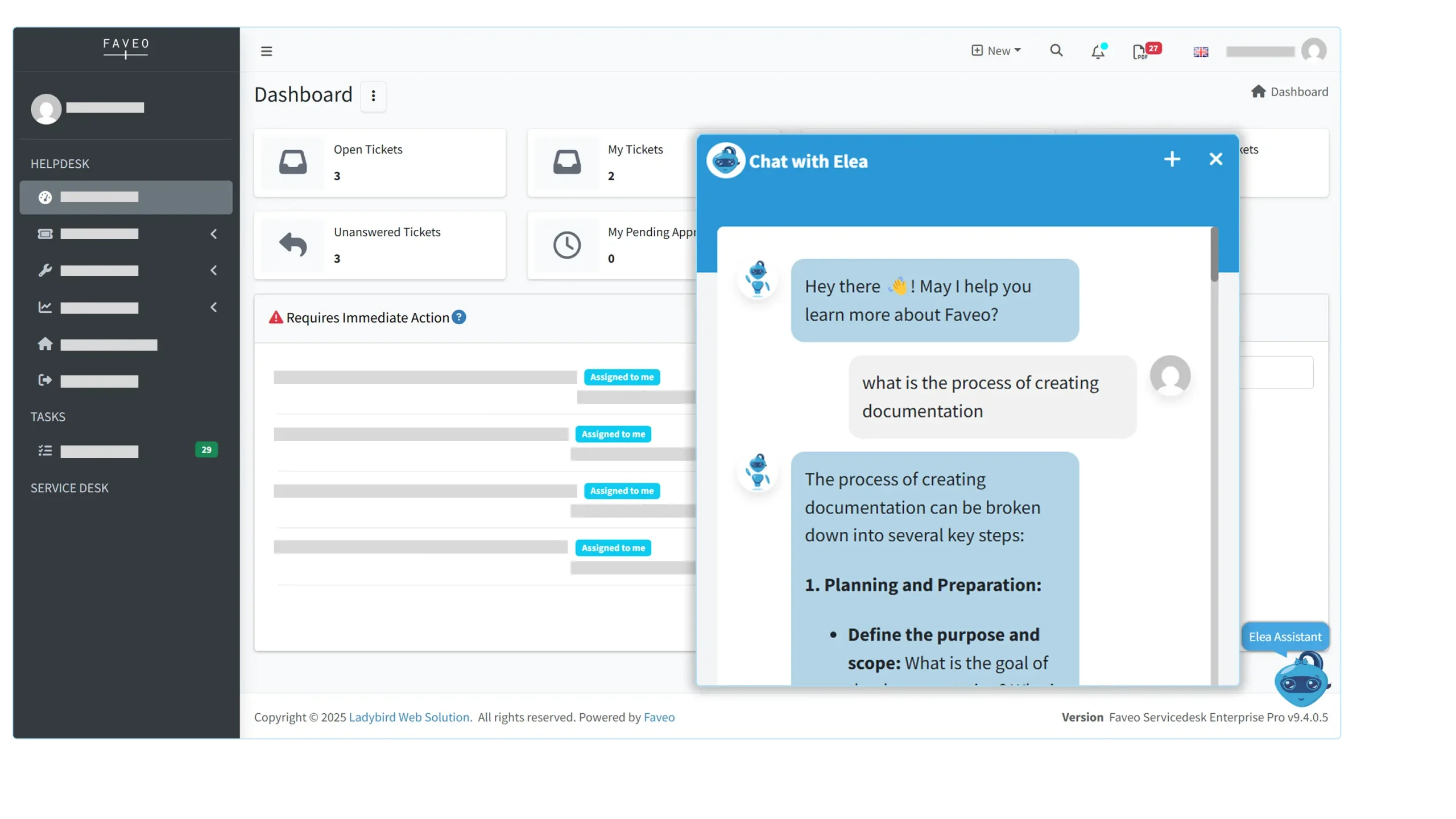Click the help question mark icon
1456x819 pixels.
[459, 317]
